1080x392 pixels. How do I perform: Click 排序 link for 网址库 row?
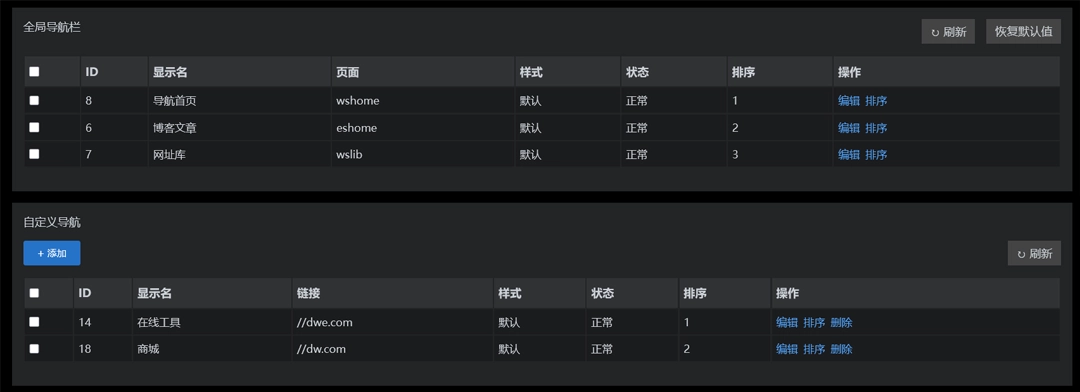[876, 154]
